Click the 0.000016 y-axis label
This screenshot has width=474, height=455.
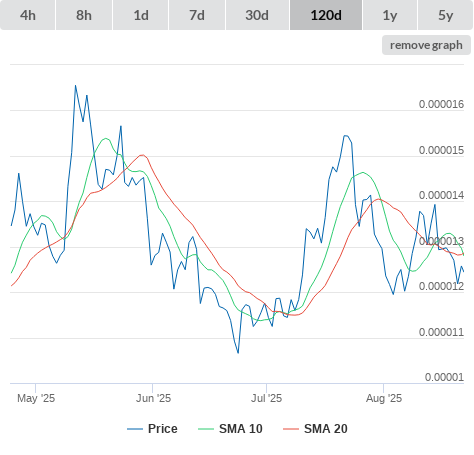click(441, 104)
